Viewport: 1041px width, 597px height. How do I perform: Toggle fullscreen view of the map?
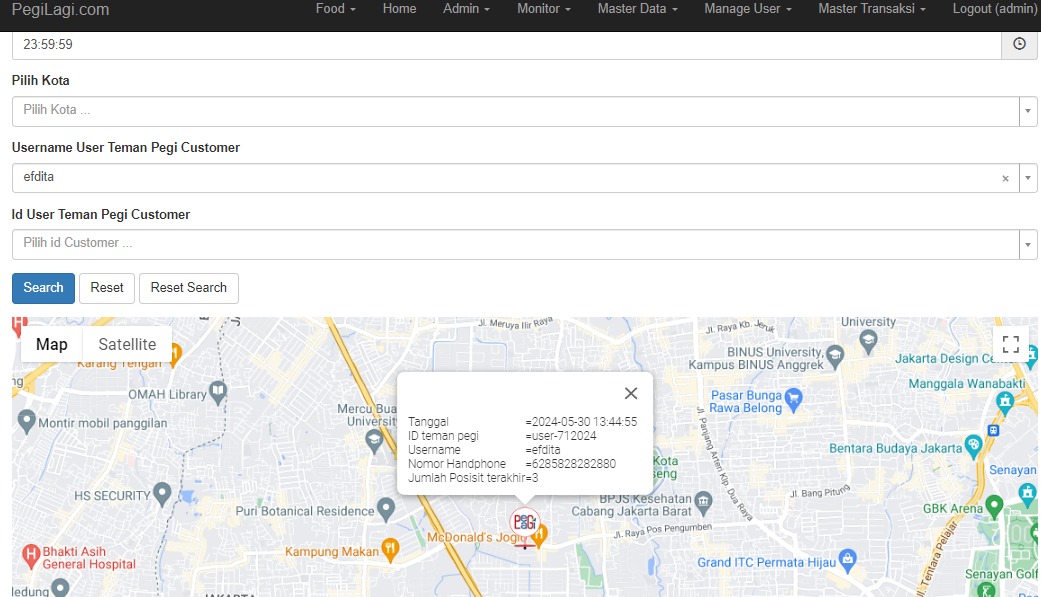point(1011,344)
